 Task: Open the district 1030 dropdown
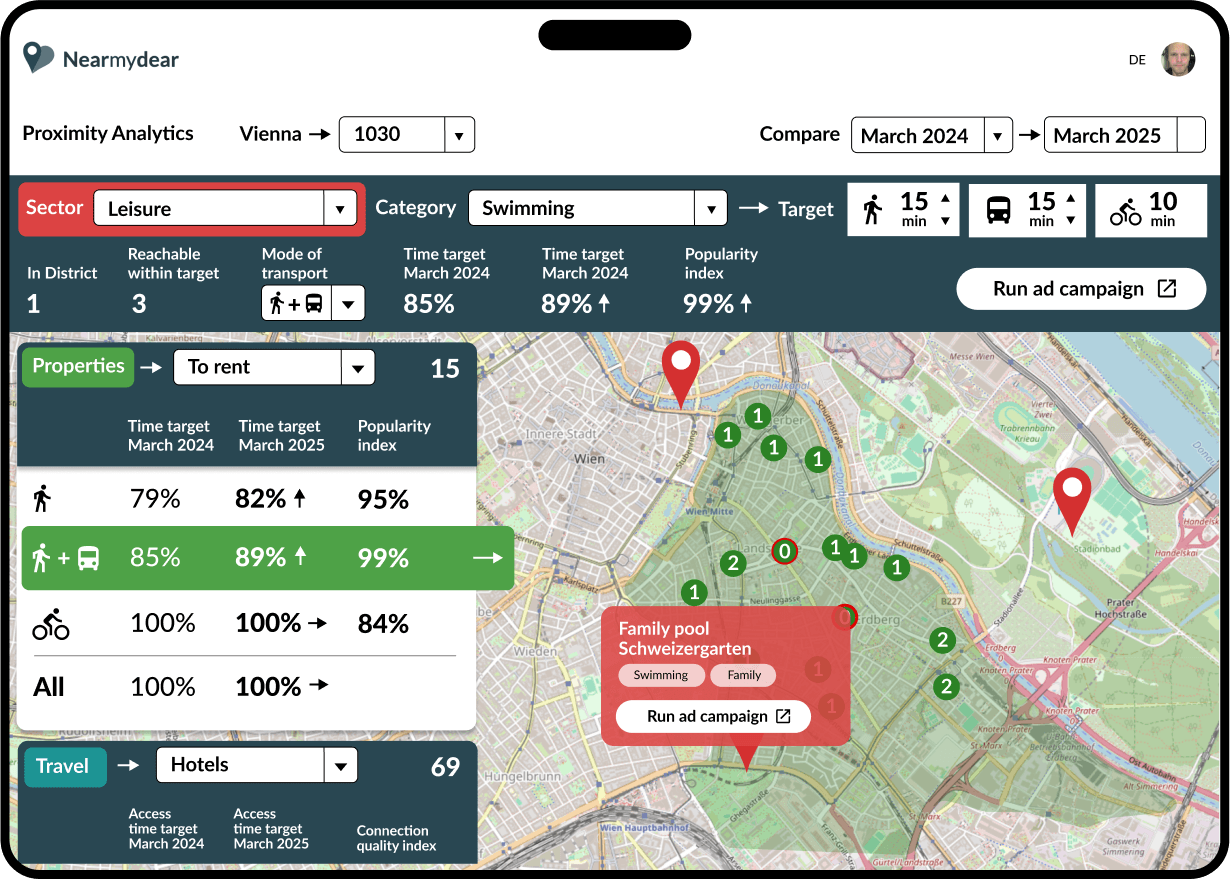tap(459, 135)
